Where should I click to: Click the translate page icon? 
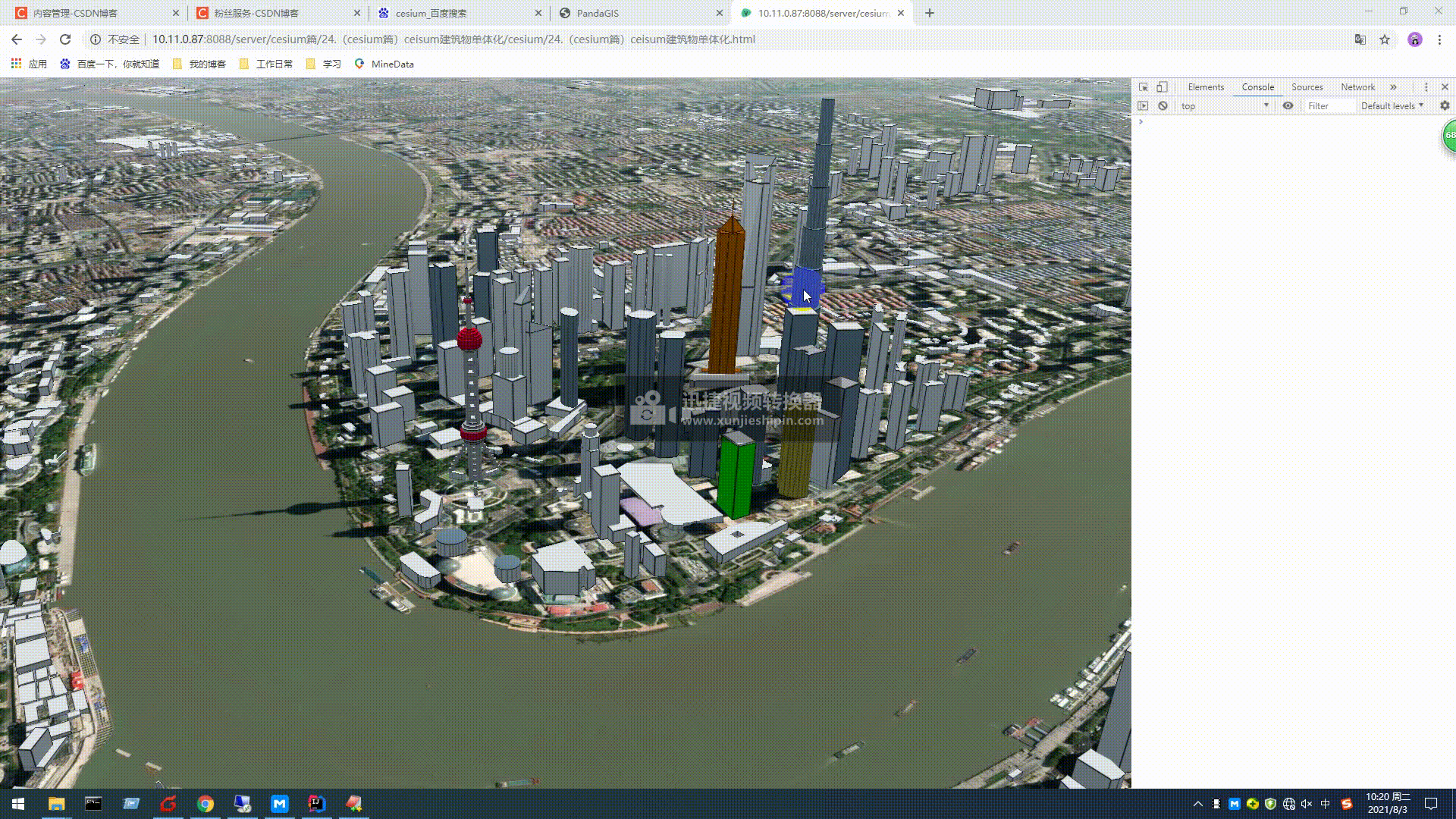click(1360, 39)
